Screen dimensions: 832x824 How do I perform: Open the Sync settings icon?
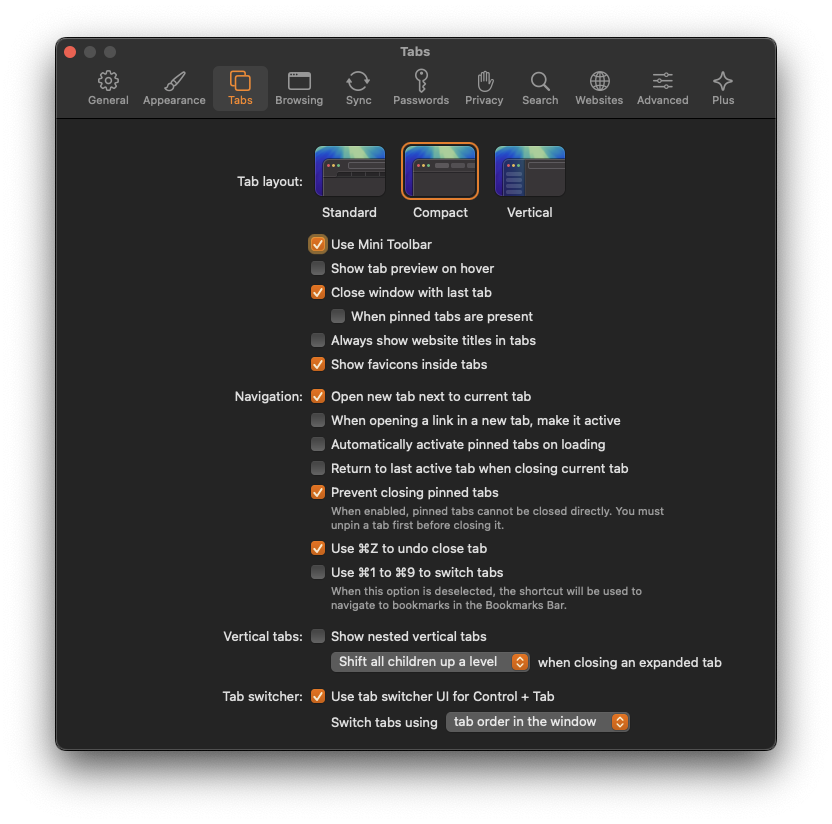click(x=358, y=80)
